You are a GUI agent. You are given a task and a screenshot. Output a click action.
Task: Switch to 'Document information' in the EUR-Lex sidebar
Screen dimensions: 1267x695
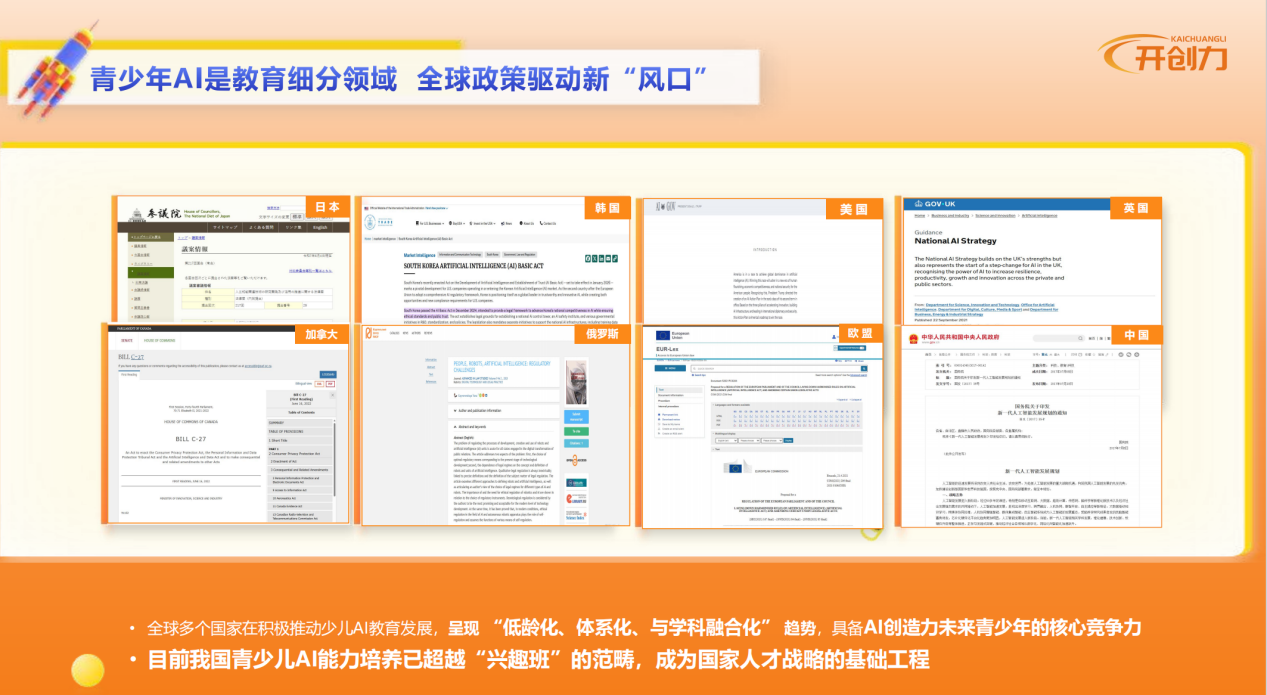pos(670,395)
